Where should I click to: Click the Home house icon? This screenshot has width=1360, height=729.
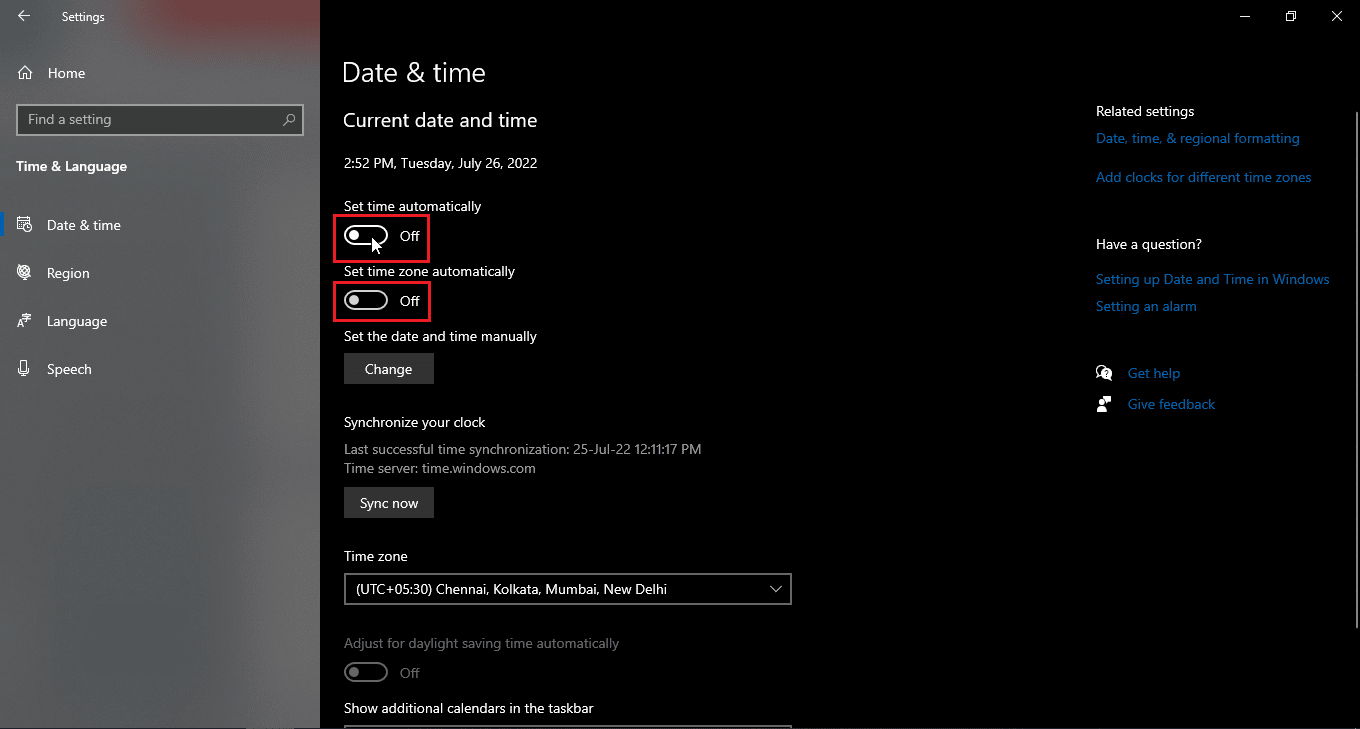(25, 73)
